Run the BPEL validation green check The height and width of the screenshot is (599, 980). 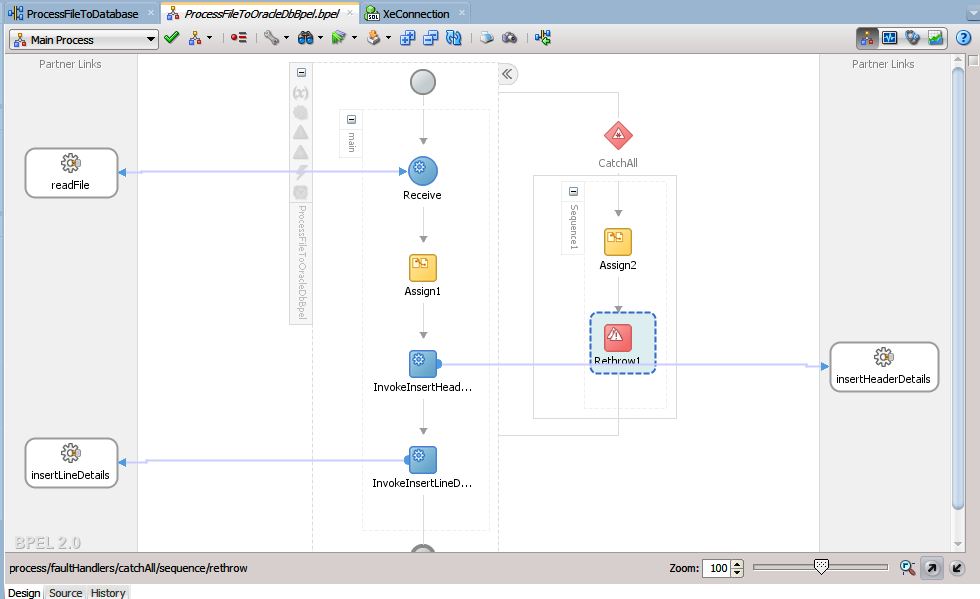[x=172, y=38]
